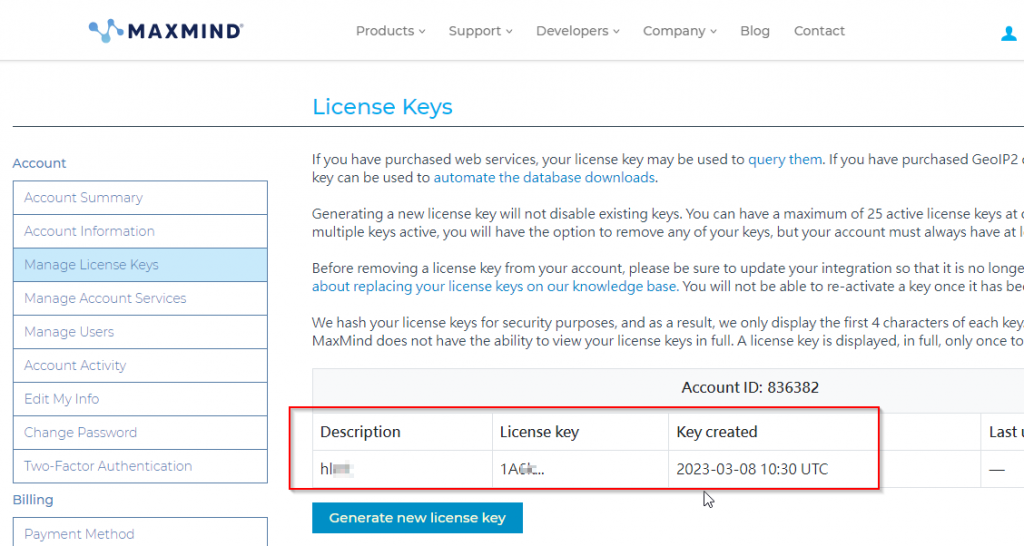Go to Account Summary
Image resolution: width=1024 pixels, height=546 pixels.
coord(140,197)
